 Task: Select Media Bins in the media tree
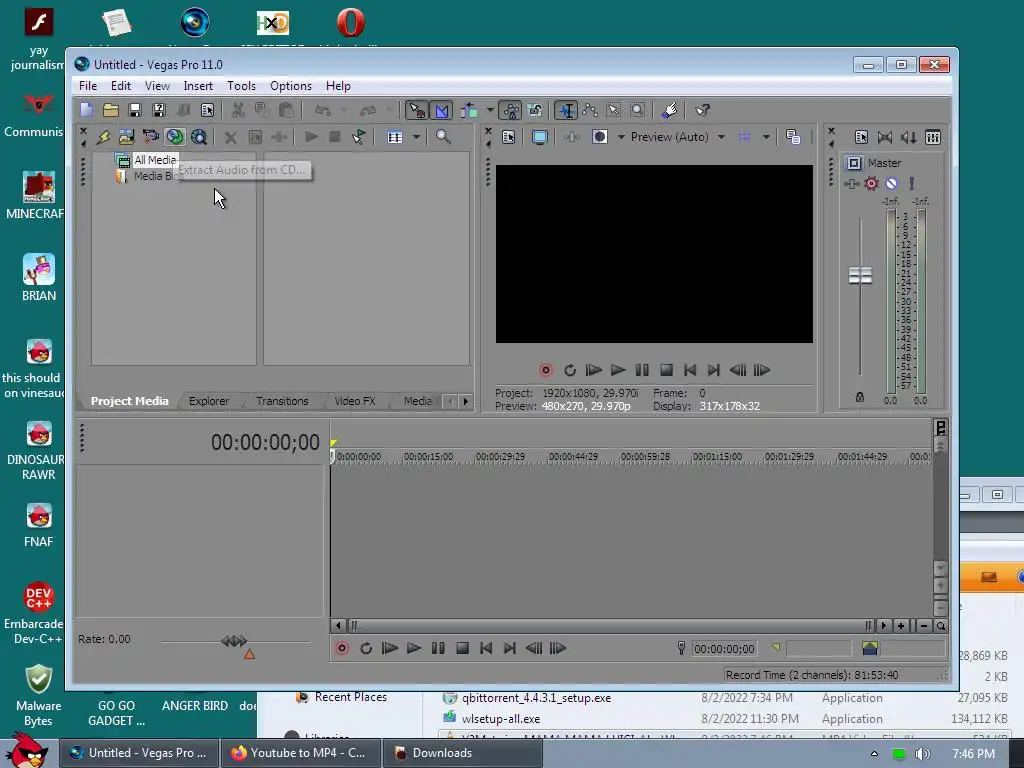tap(155, 176)
